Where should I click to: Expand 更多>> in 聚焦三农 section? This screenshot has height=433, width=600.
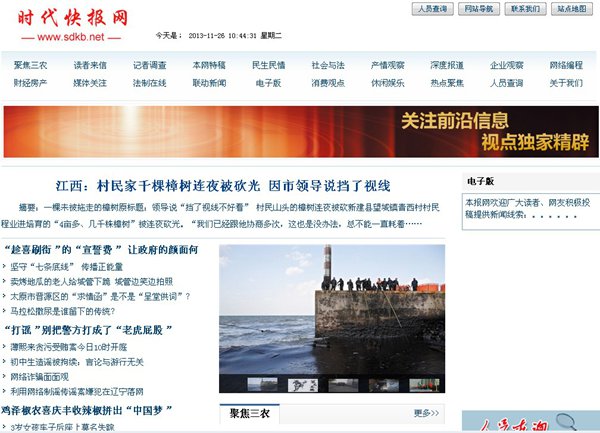coord(426,413)
